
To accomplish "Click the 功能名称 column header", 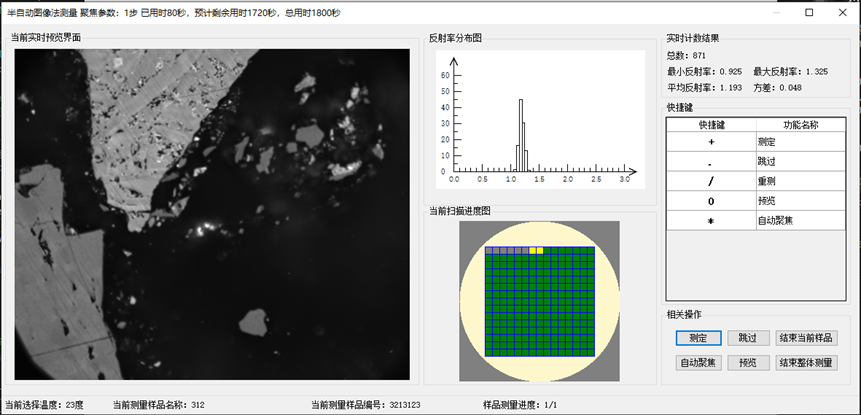I will coord(800,125).
